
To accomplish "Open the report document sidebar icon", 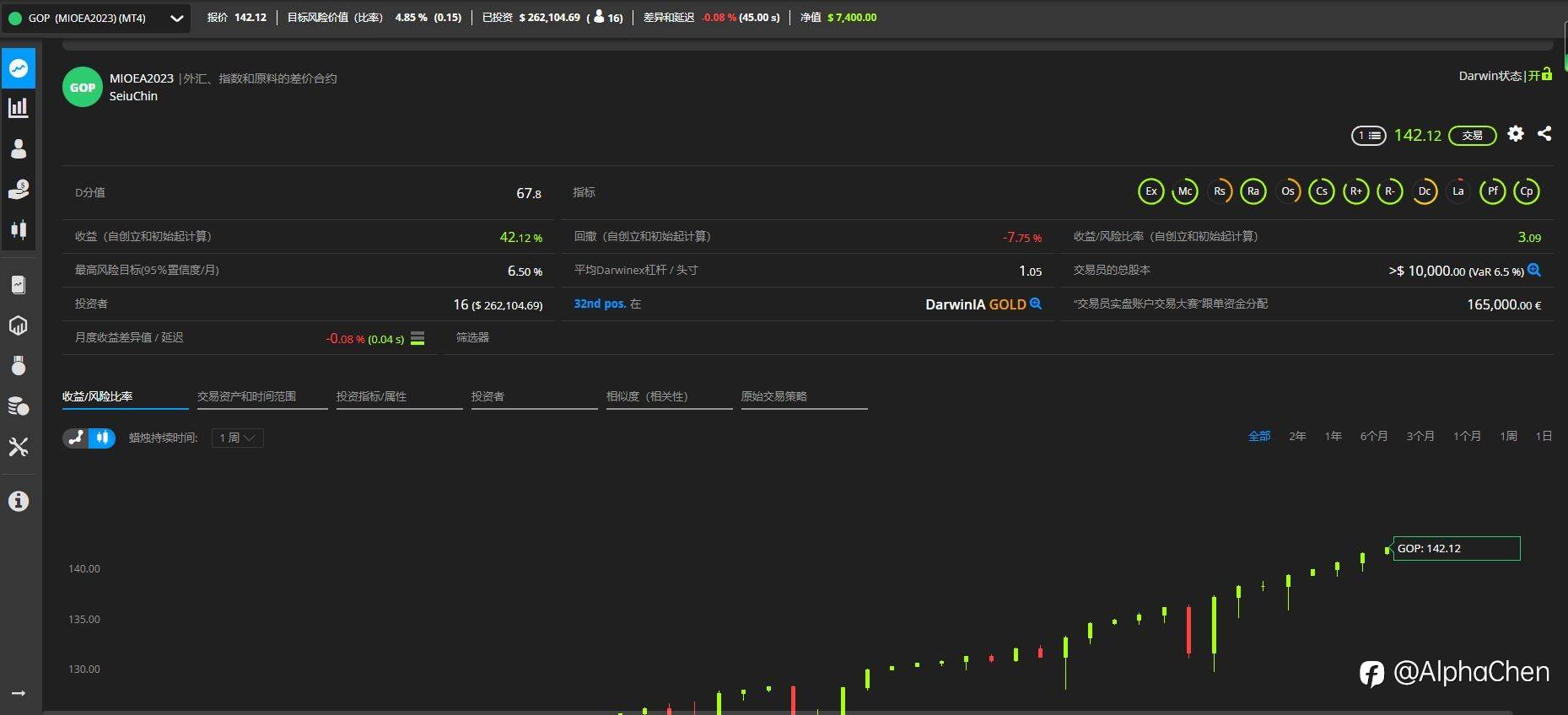I will (x=19, y=285).
